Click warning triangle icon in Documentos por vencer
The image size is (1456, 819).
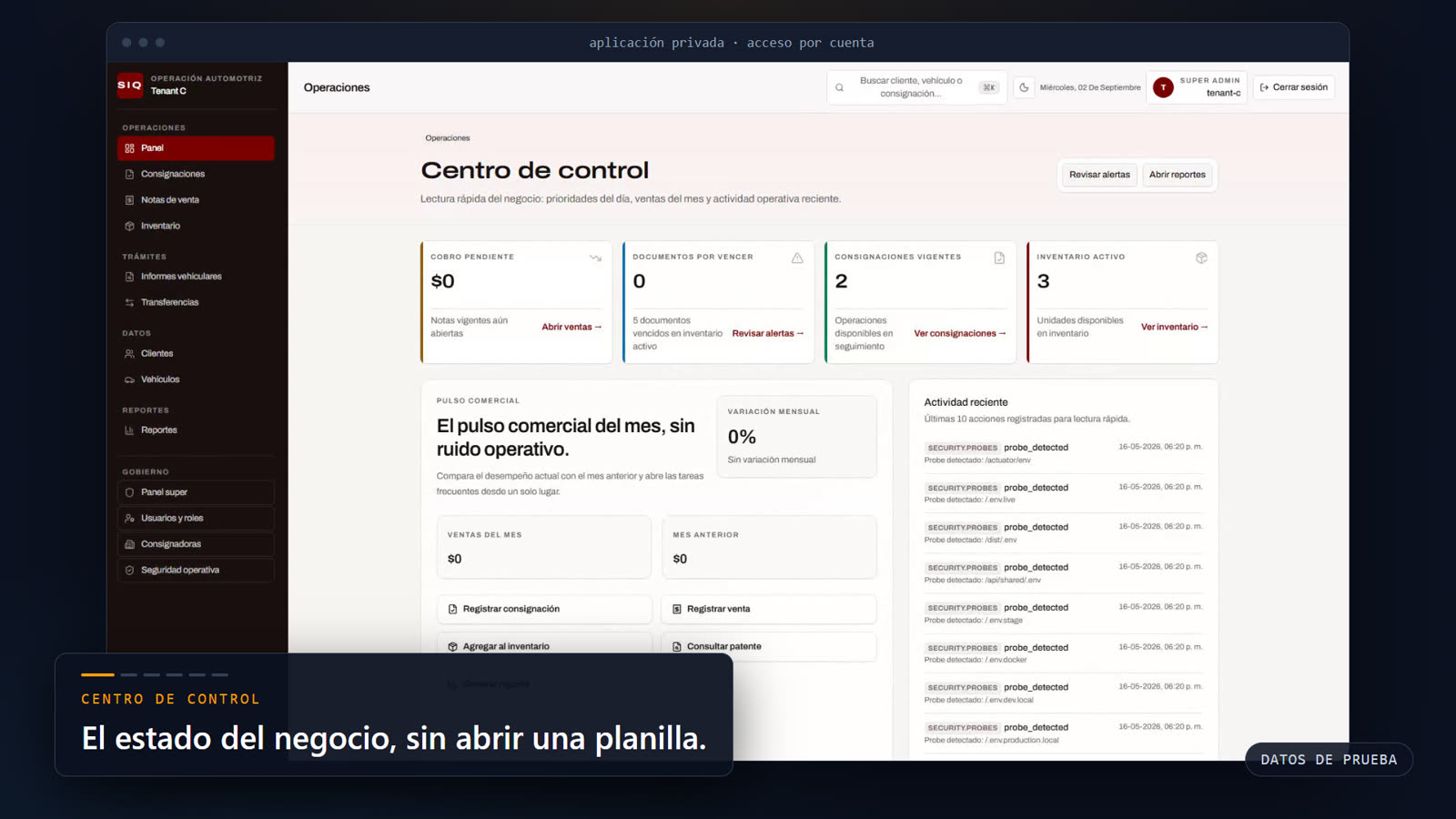tap(797, 258)
